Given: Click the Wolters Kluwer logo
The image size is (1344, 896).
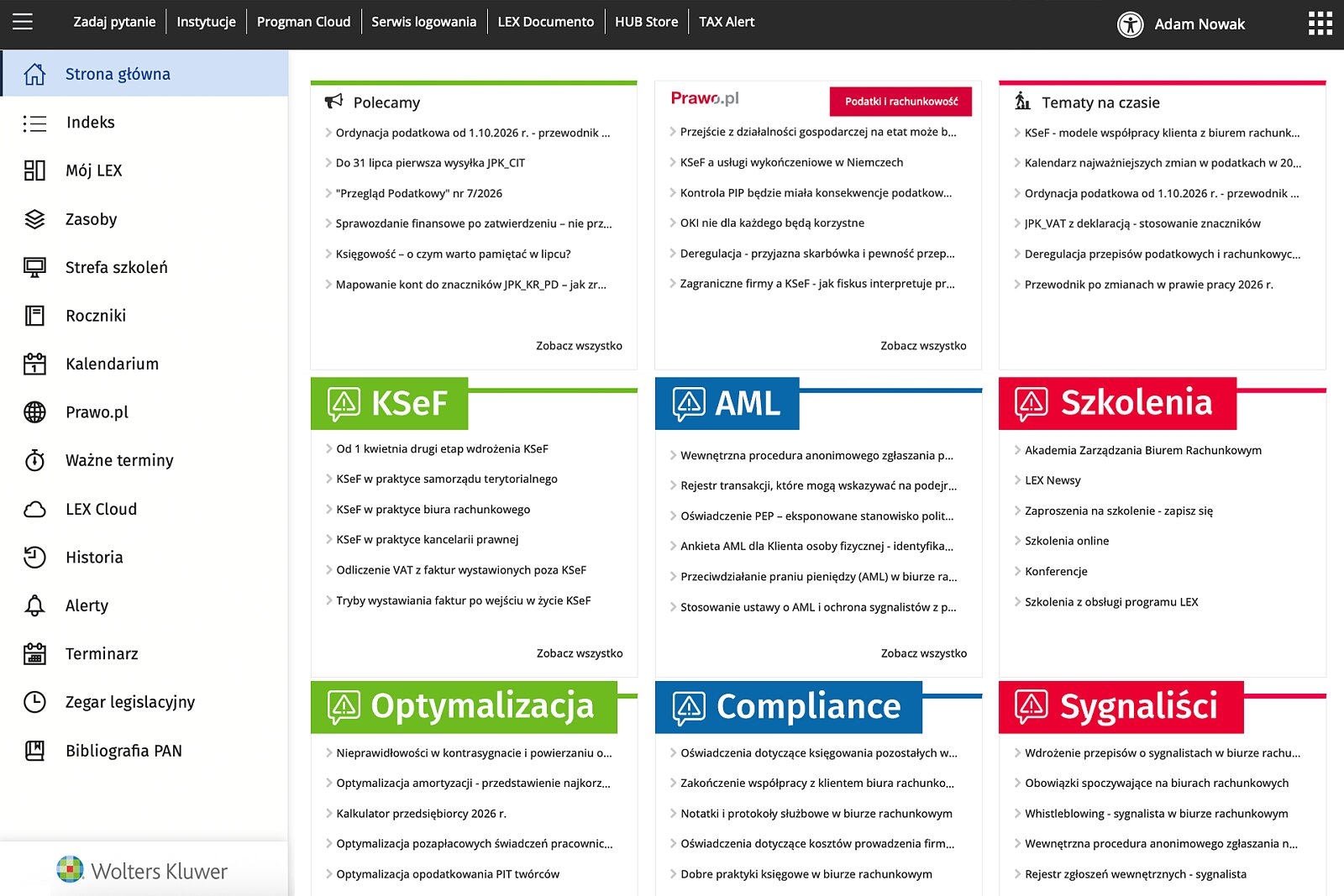Looking at the screenshot, I should tap(142, 871).
